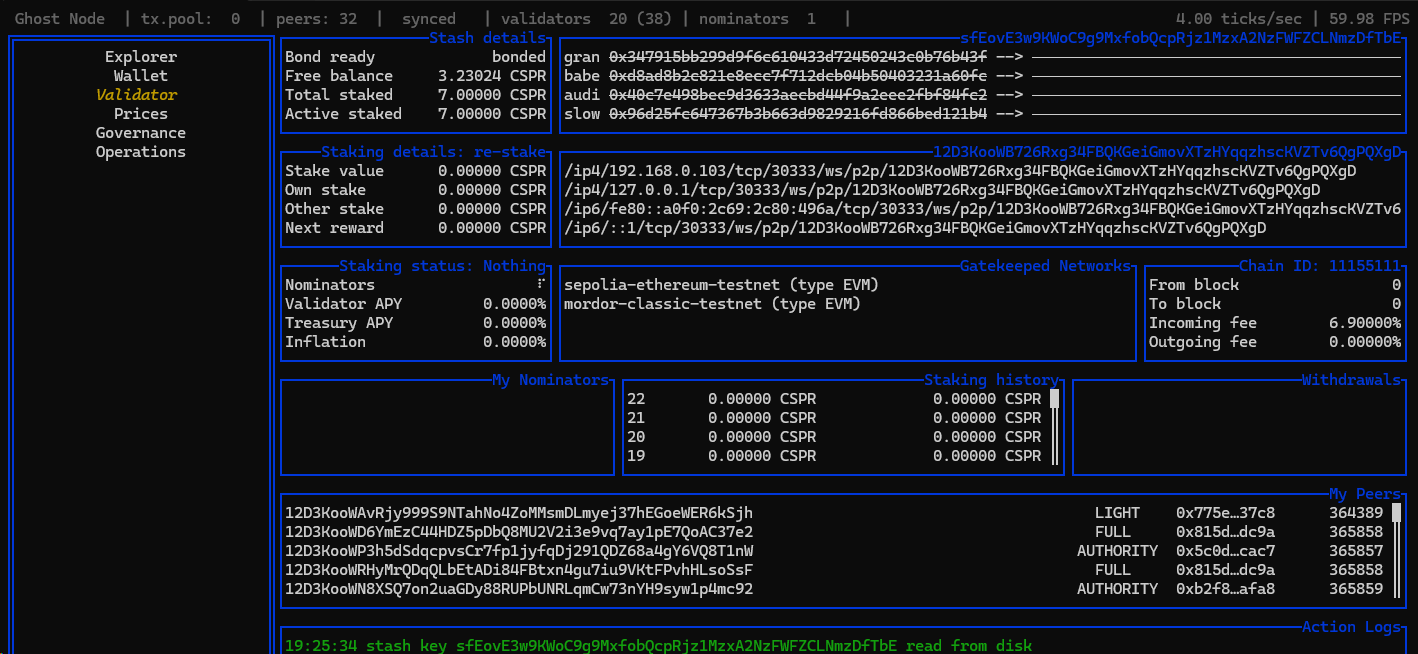Image resolution: width=1418 pixels, height=654 pixels.
Task: Open the Operations menu item
Action: [141, 152]
